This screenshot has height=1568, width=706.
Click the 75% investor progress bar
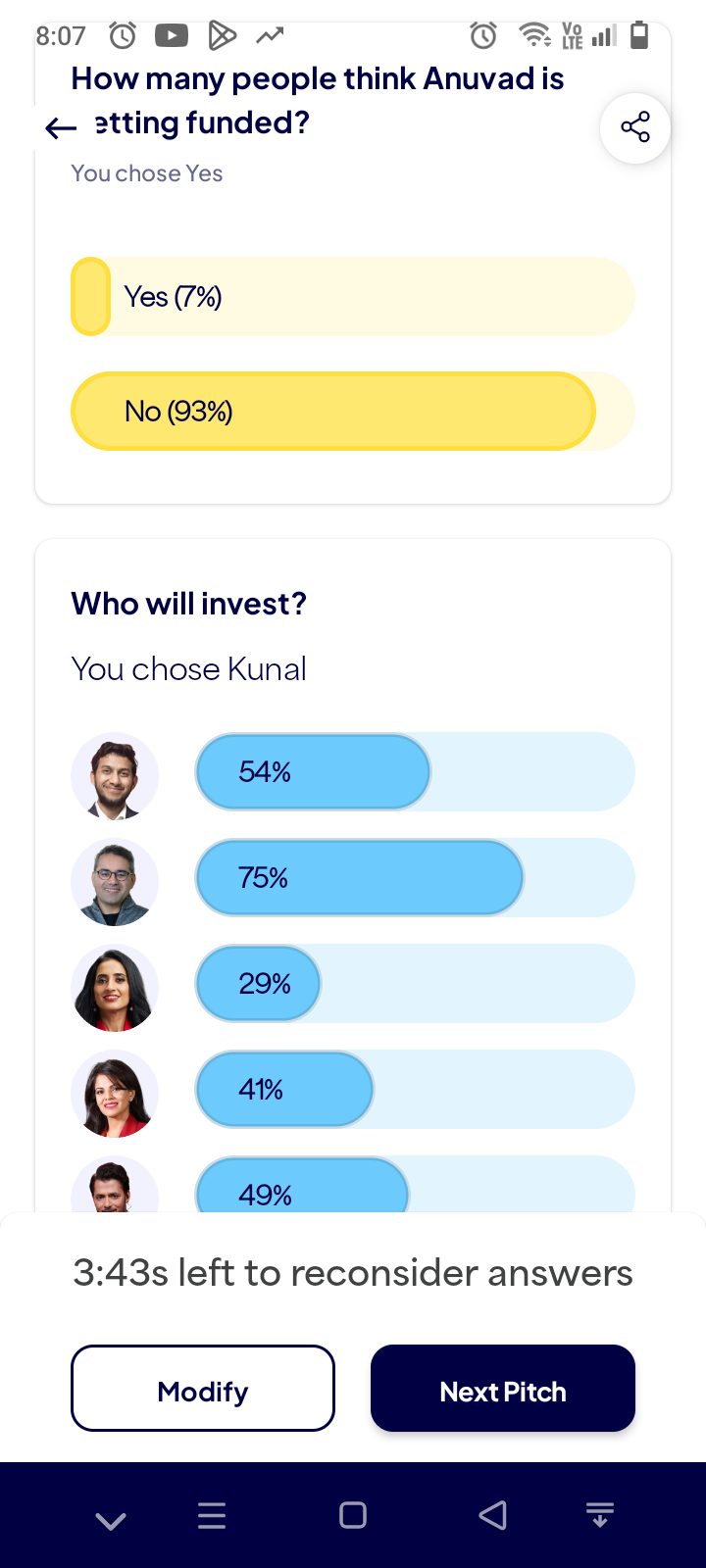(x=415, y=878)
